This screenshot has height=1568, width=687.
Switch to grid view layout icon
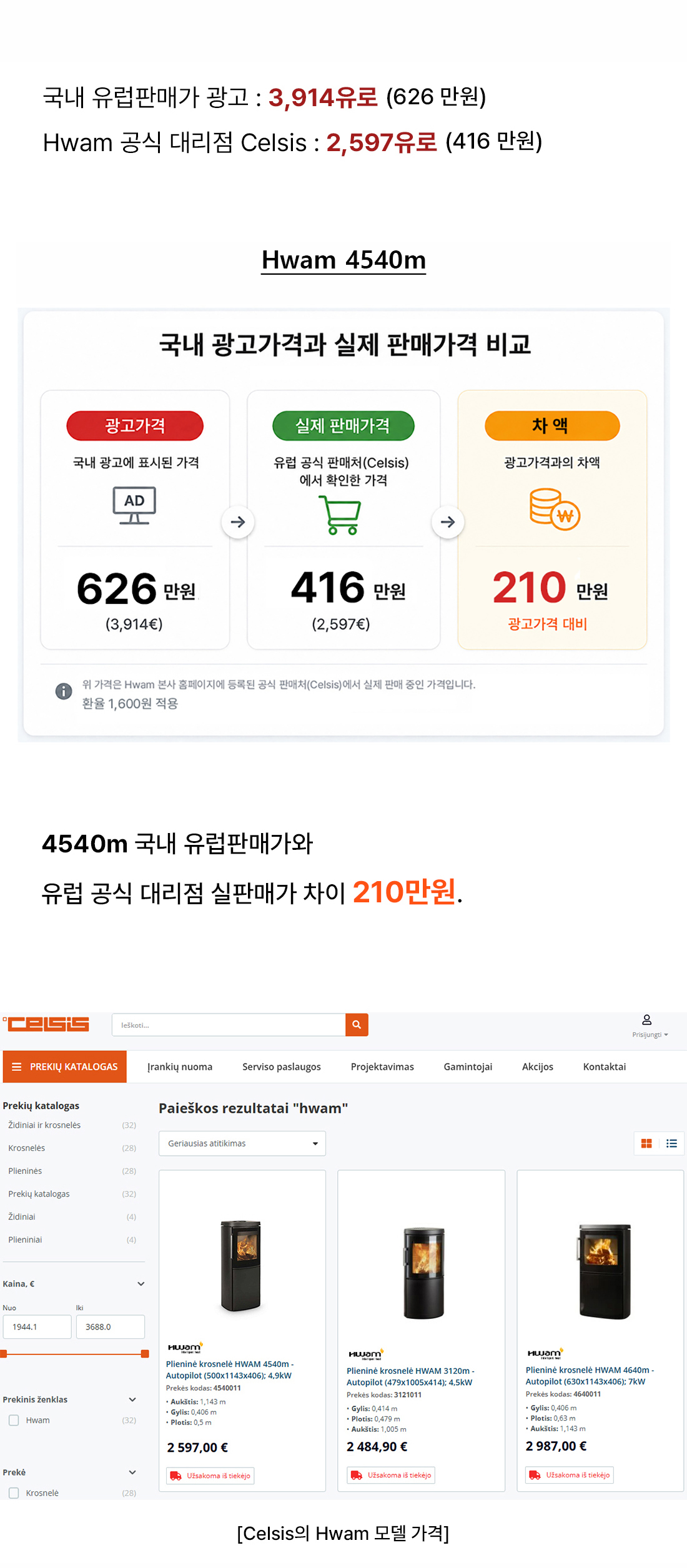[646, 1143]
